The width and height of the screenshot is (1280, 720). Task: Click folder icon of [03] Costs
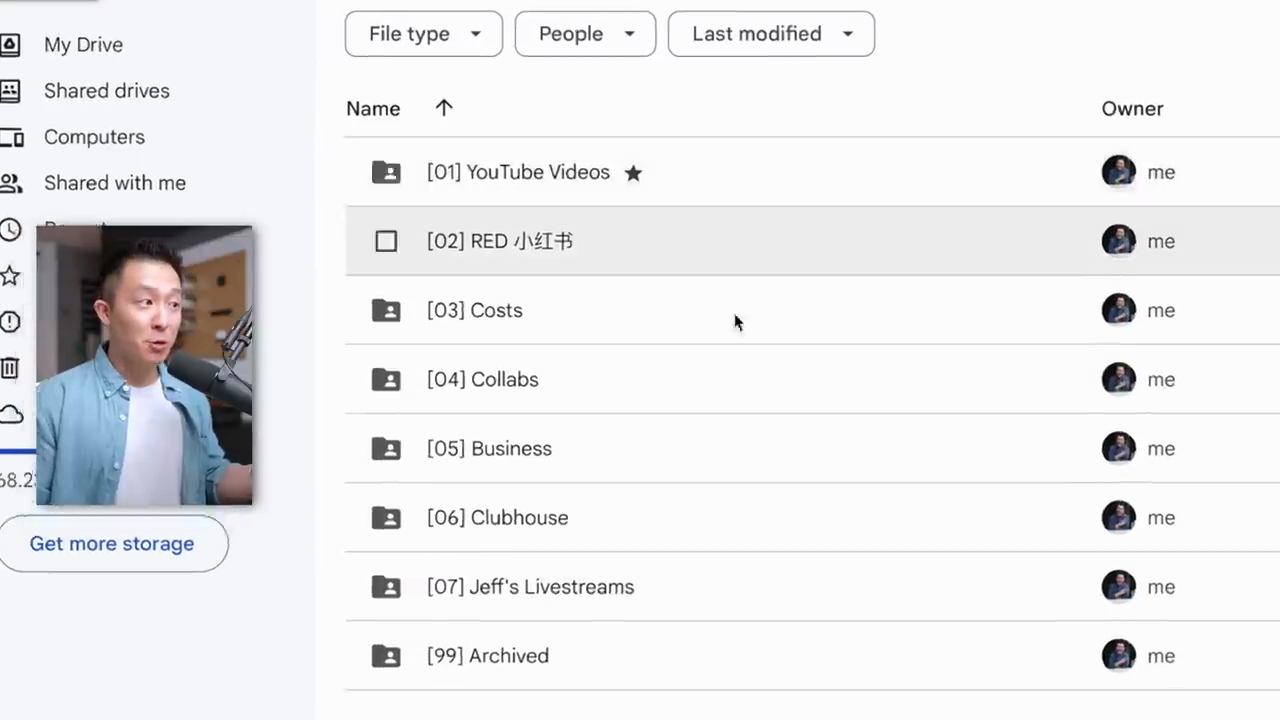[386, 310]
